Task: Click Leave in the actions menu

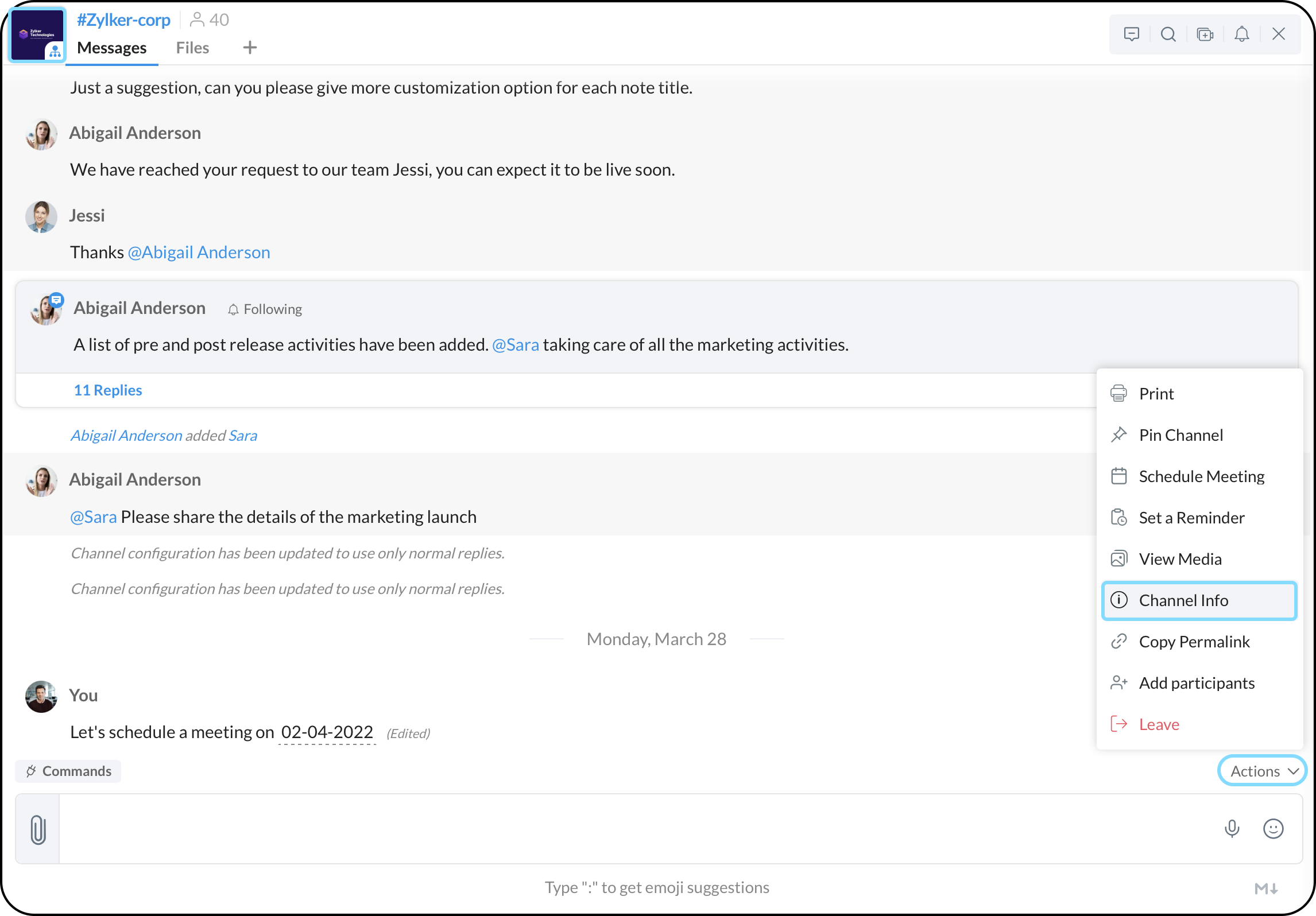Action: coord(1159,724)
